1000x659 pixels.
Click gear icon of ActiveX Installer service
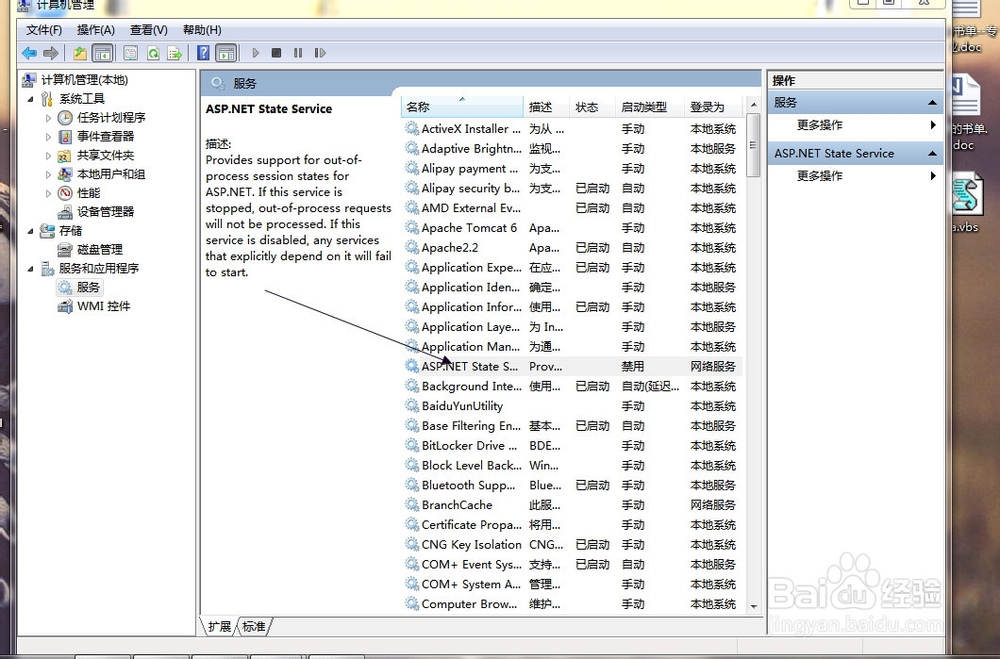(x=412, y=128)
